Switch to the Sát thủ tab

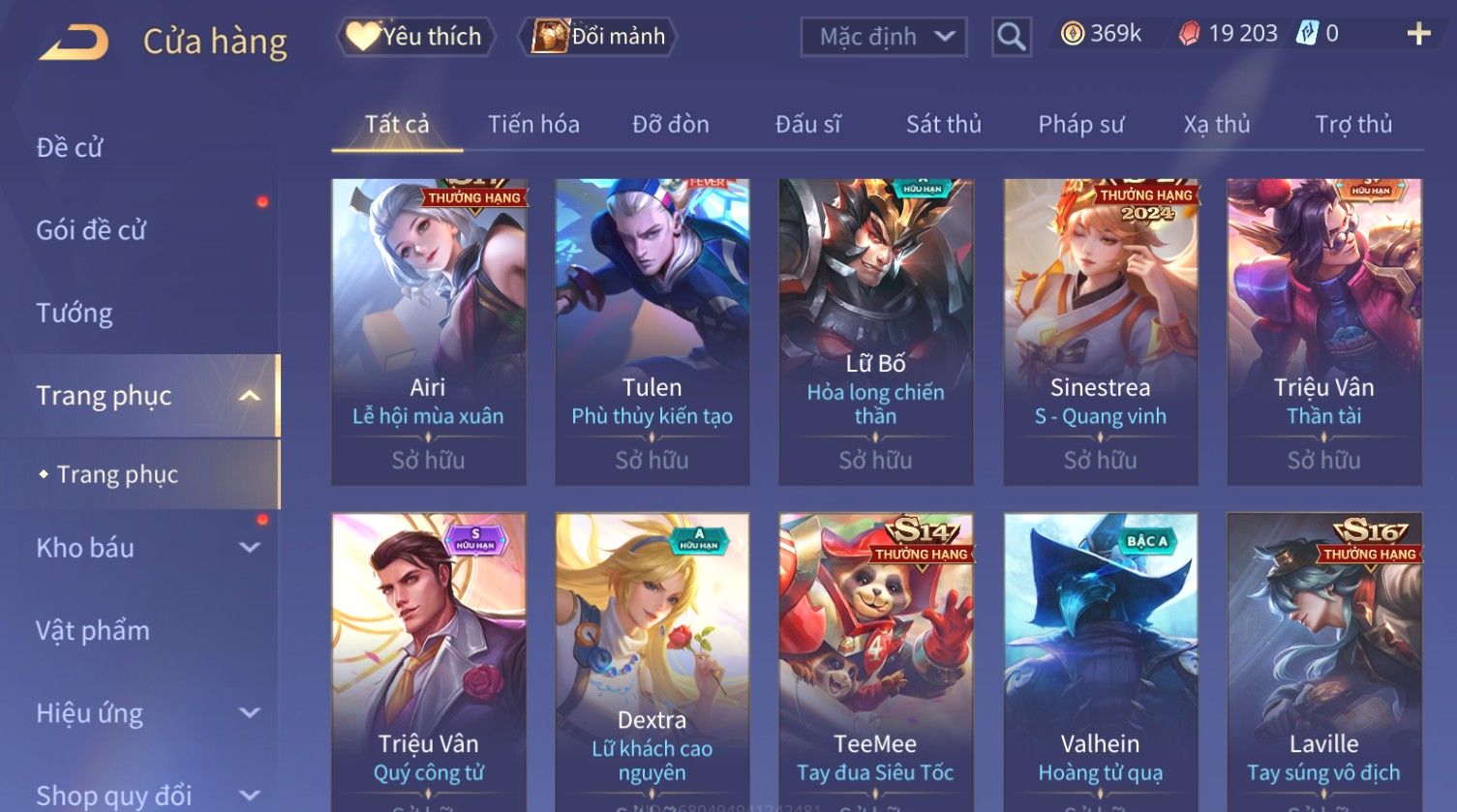coord(944,124)
